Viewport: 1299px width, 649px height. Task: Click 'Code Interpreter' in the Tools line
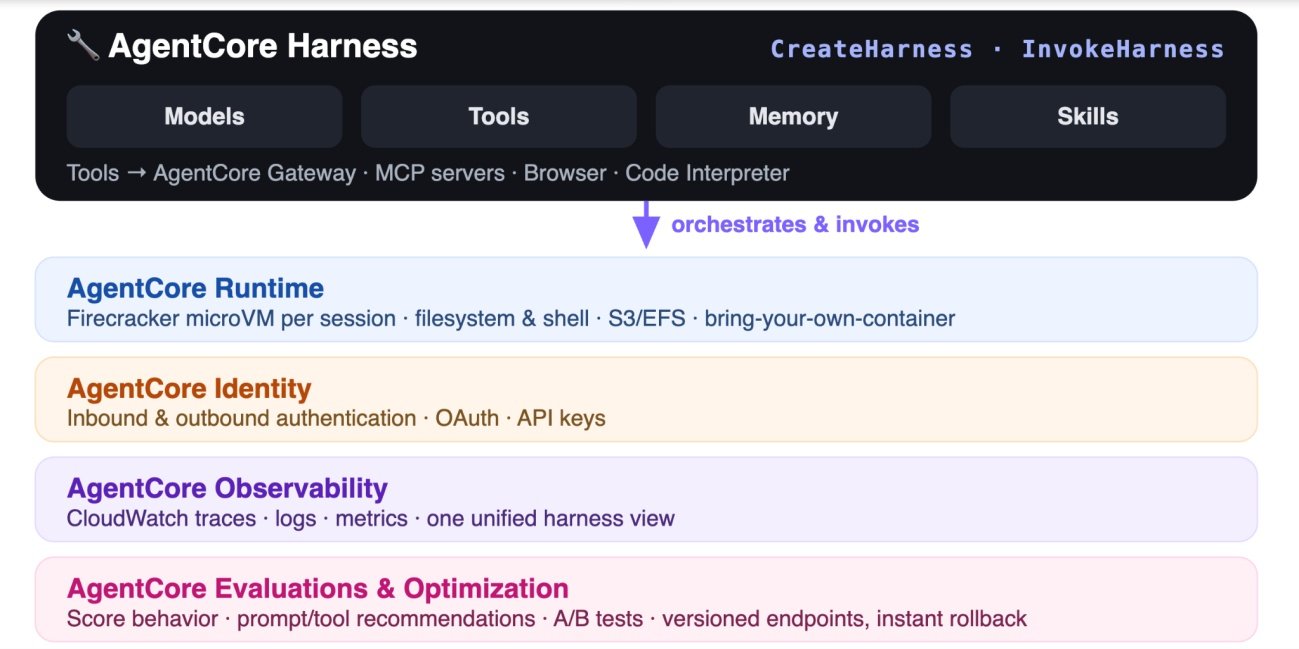pos(707,173)
